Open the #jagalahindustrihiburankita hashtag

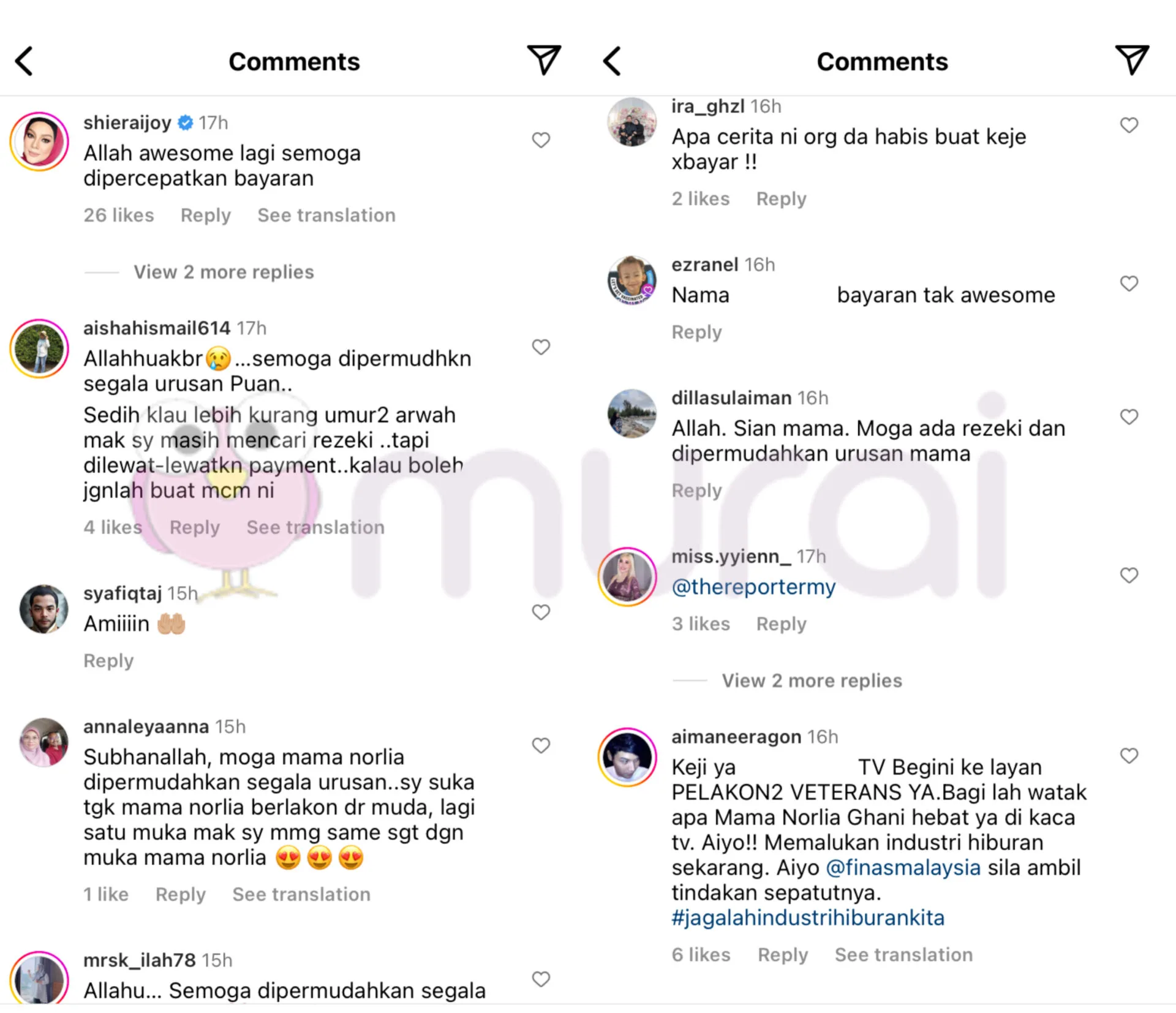808,917
